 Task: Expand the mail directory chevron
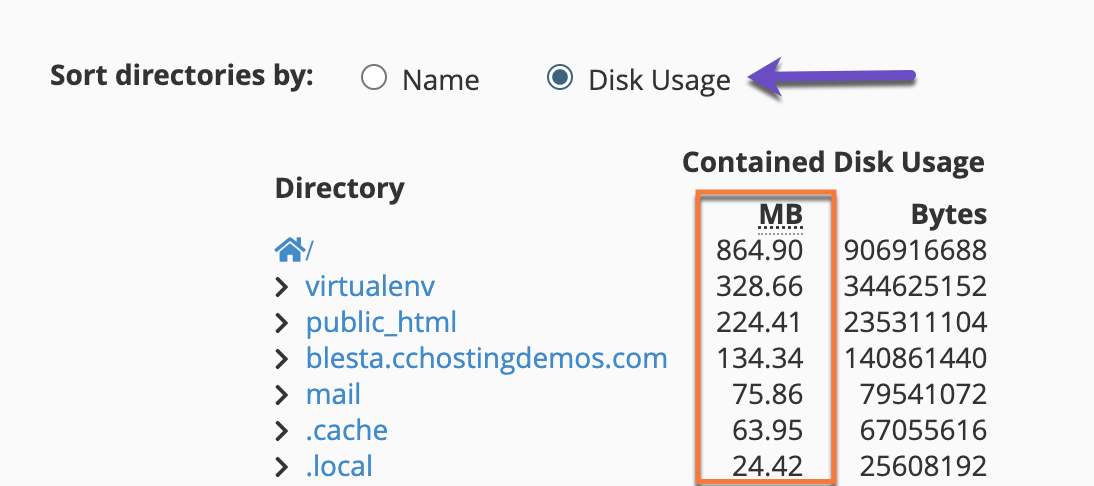[x=282, y=395]
